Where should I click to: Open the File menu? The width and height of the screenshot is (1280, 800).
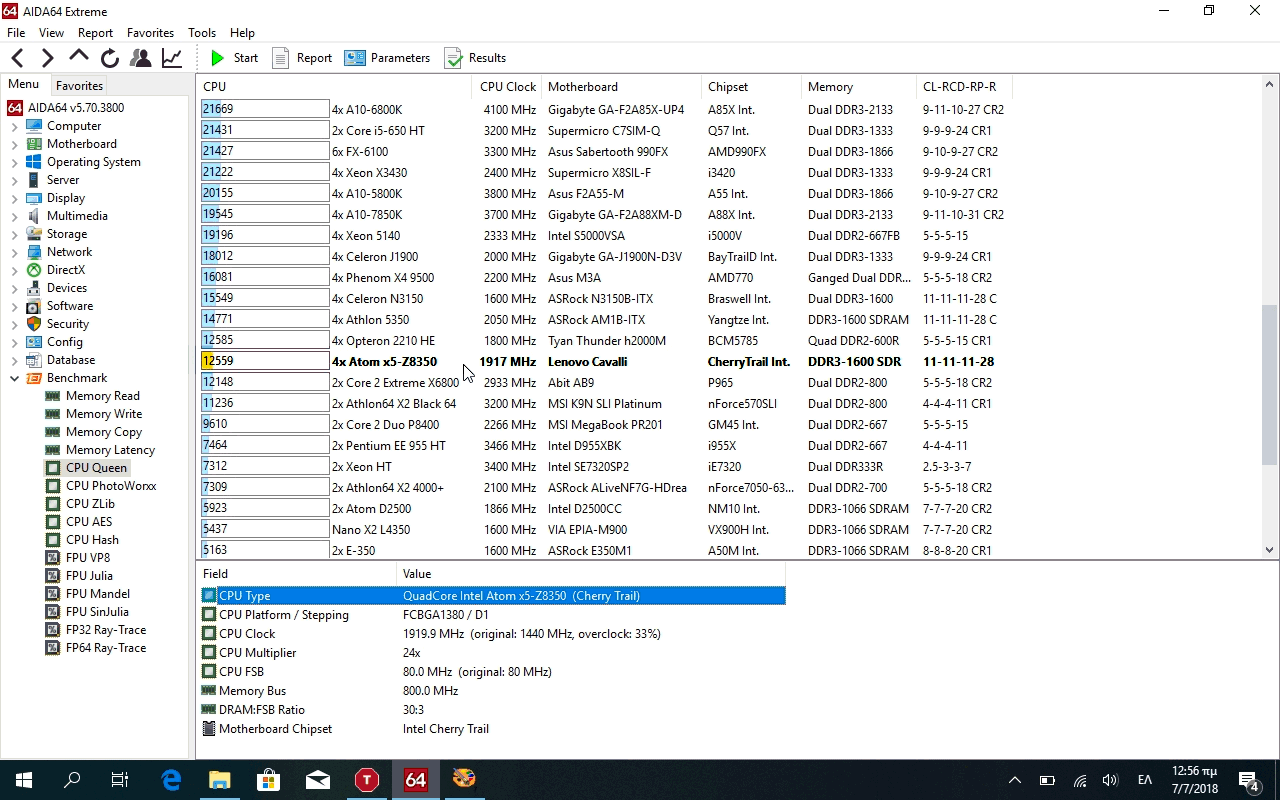click(16, 33)
